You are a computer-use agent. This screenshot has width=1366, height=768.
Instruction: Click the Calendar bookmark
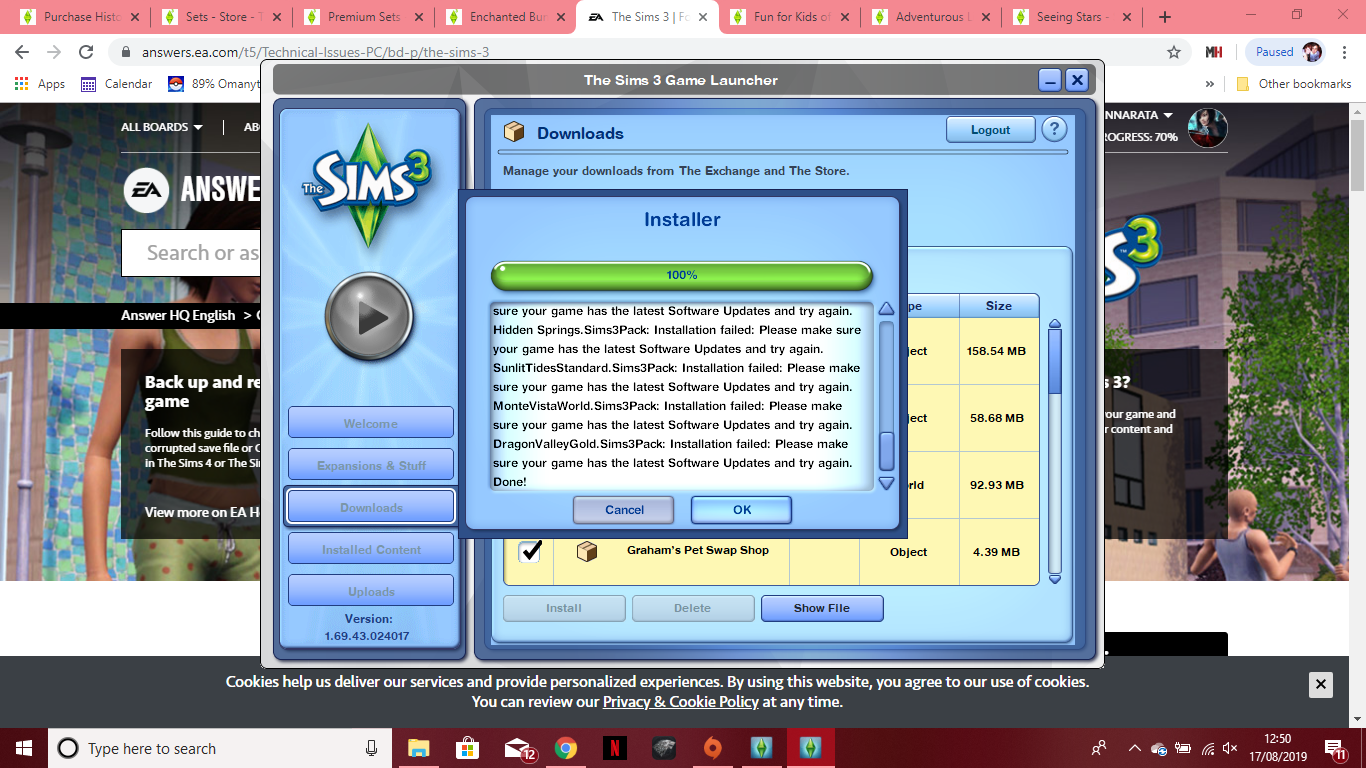[x=117, y=84]
